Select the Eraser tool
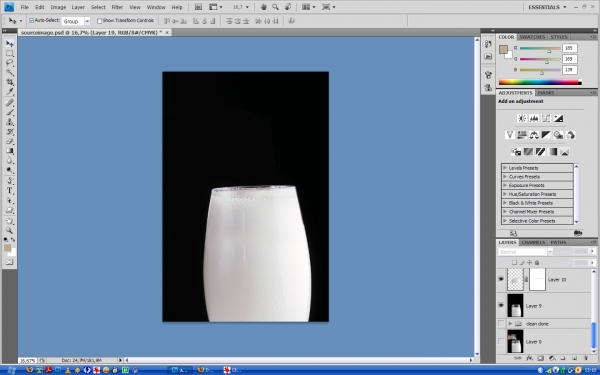The height and width of the screenshot is (375, 600). tap(10, 141)
